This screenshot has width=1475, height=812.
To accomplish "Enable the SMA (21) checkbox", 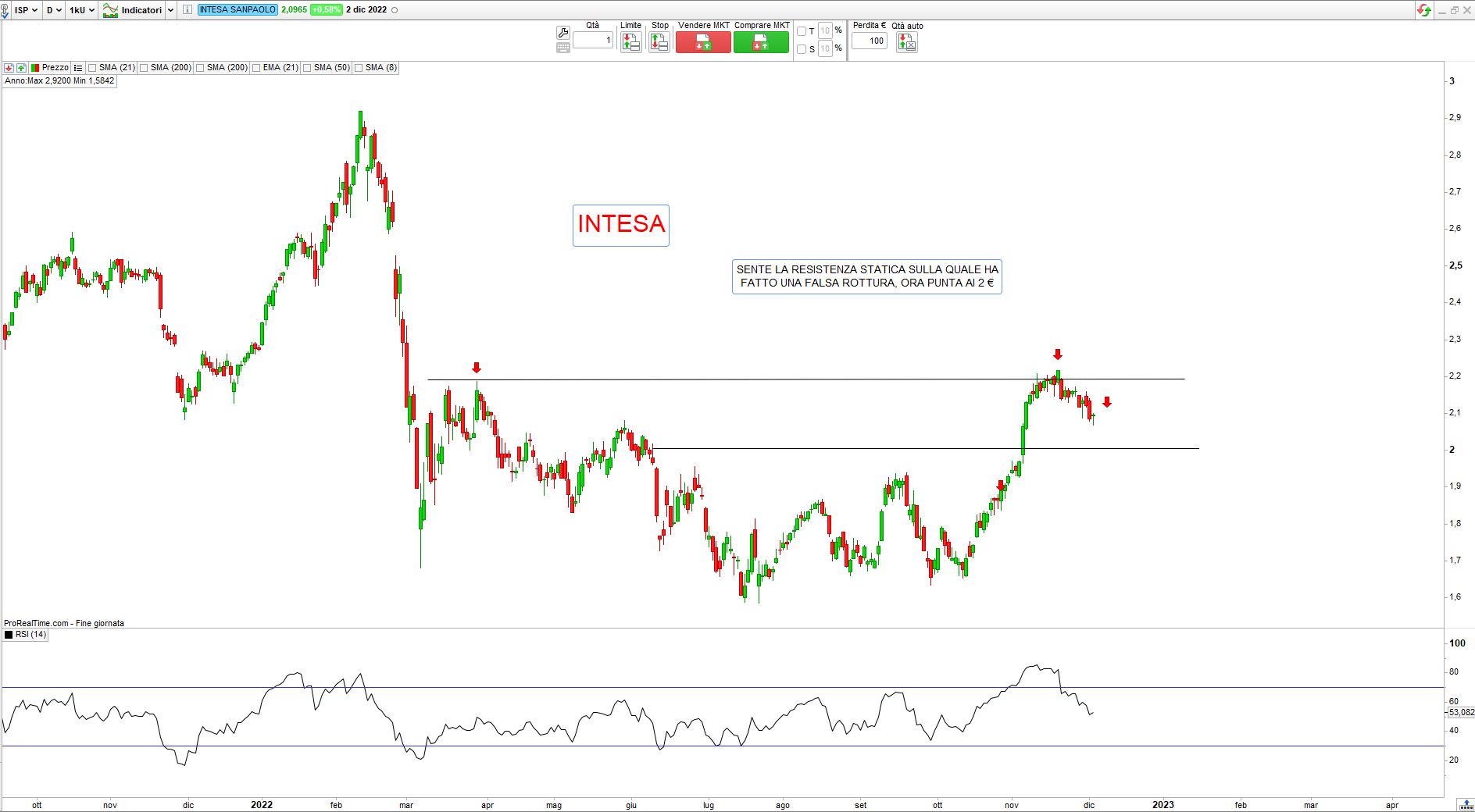I will tap(92, 68).
